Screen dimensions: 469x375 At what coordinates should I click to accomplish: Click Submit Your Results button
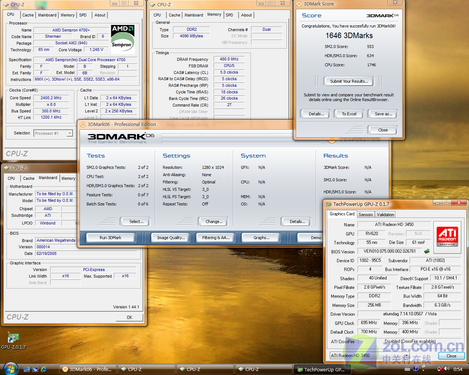(349, 81)
